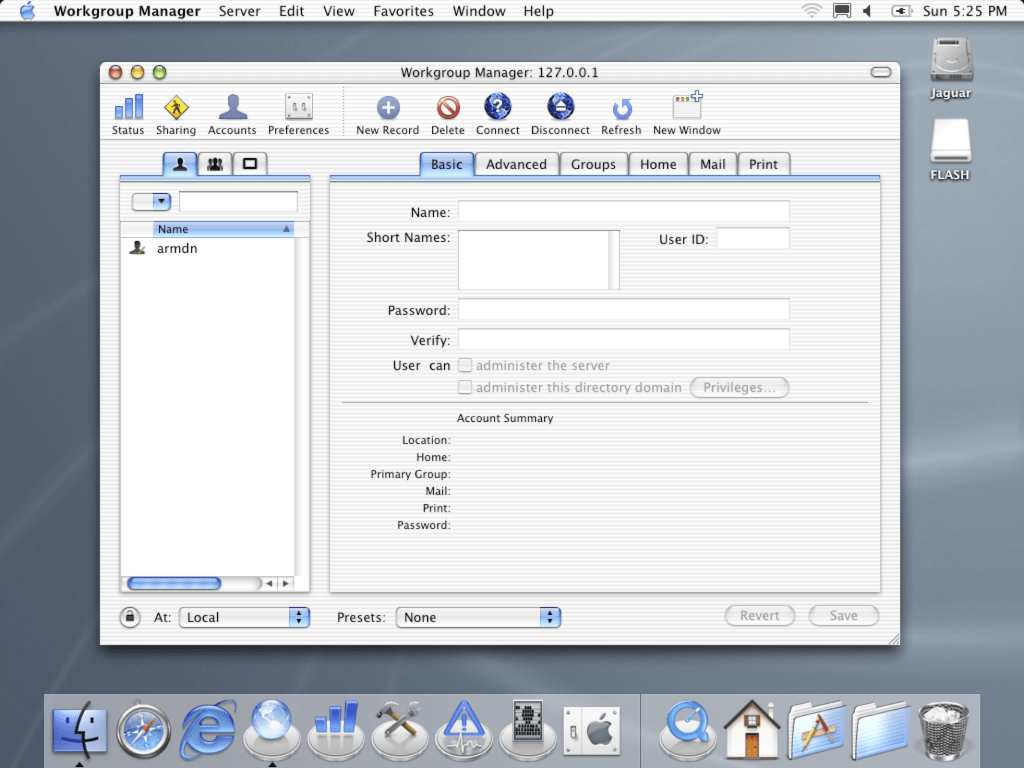Image resolution: width=1024 pixels, height=768 pixels.
Task: Click the New Record icon
Action: [388, 108]
